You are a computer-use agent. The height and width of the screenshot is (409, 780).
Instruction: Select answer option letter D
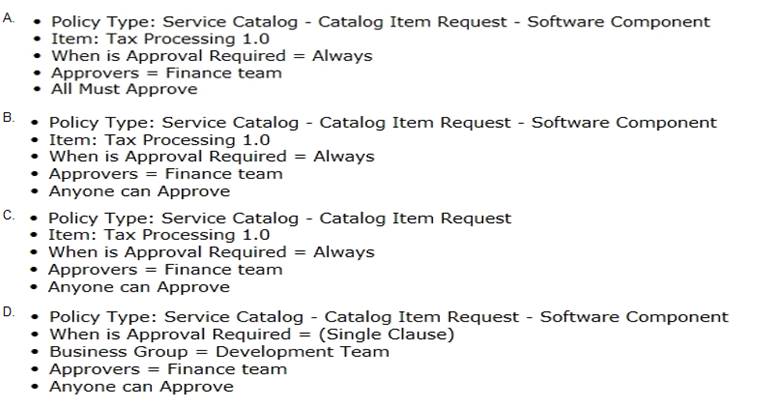8,312
